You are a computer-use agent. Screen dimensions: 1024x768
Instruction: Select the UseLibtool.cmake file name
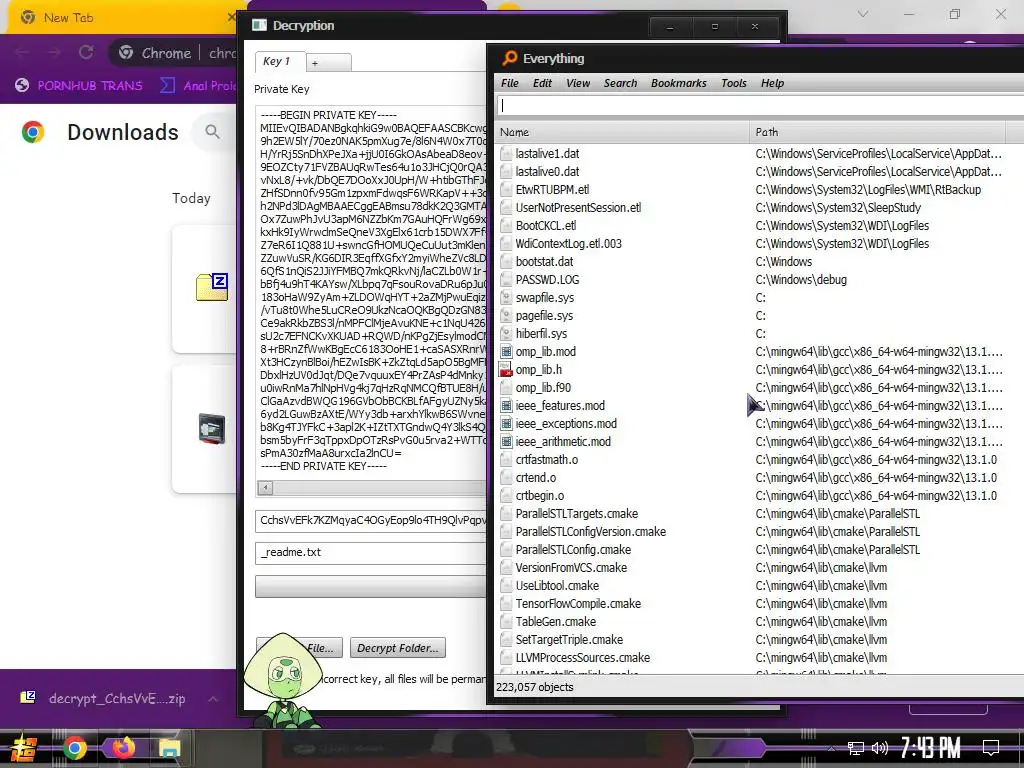557,586
